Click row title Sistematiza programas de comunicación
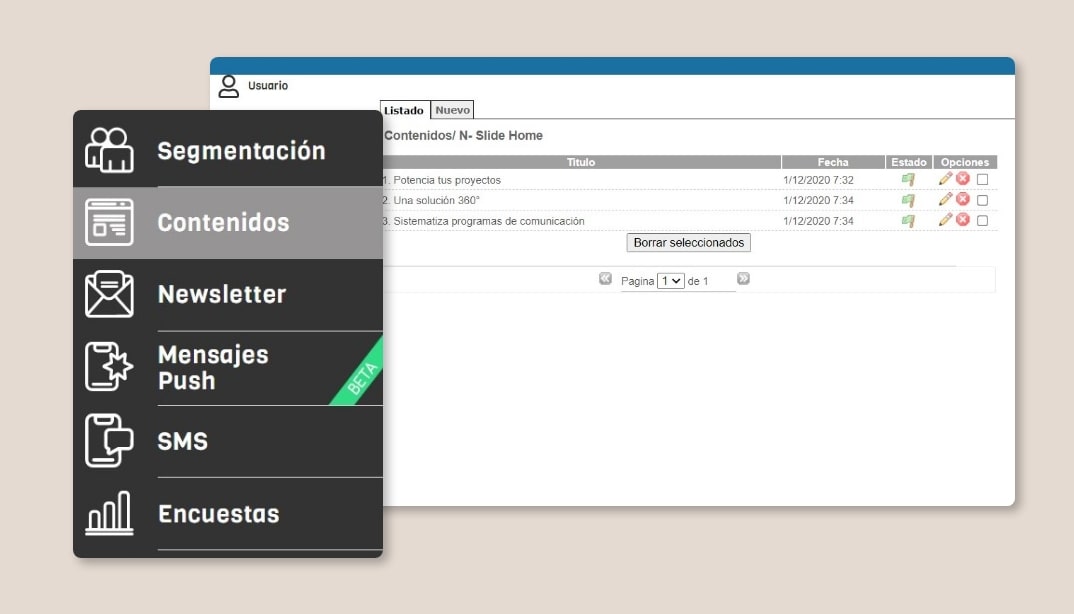Screen dimensions: 1074x614 tap(489, 221)
